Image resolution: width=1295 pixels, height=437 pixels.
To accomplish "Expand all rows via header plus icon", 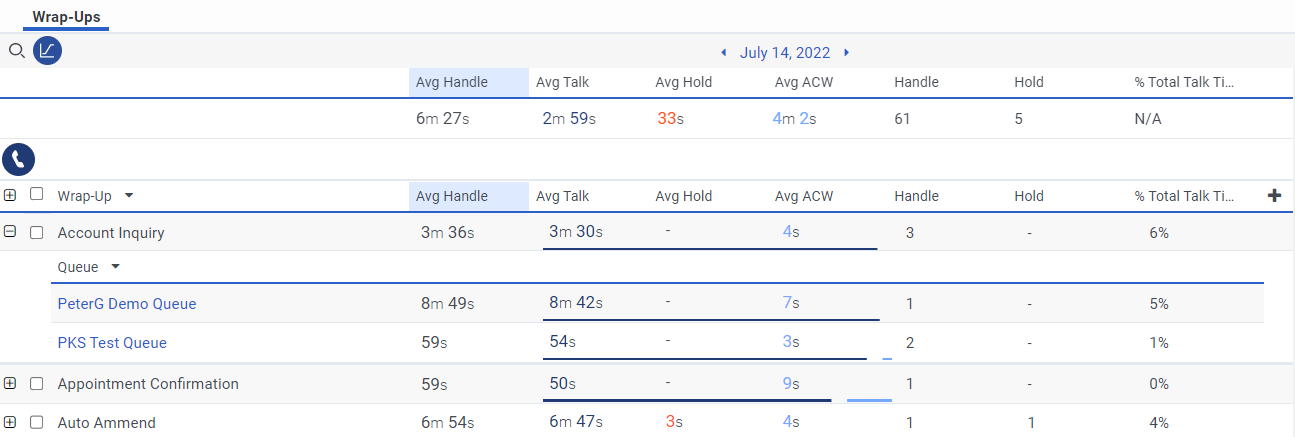I will [x=10, y=195].
